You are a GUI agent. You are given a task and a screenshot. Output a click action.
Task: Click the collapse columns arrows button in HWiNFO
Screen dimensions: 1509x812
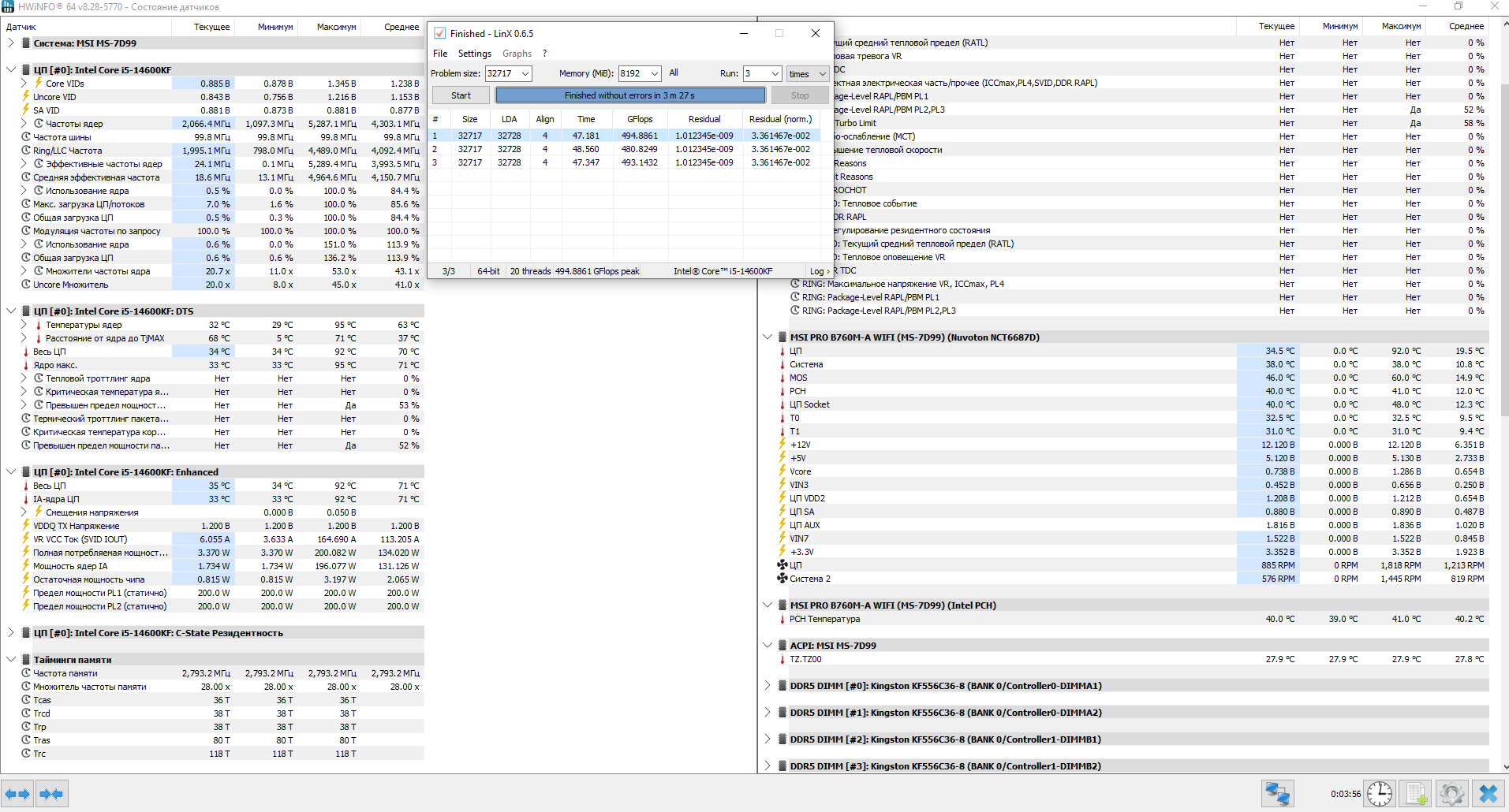52,794
